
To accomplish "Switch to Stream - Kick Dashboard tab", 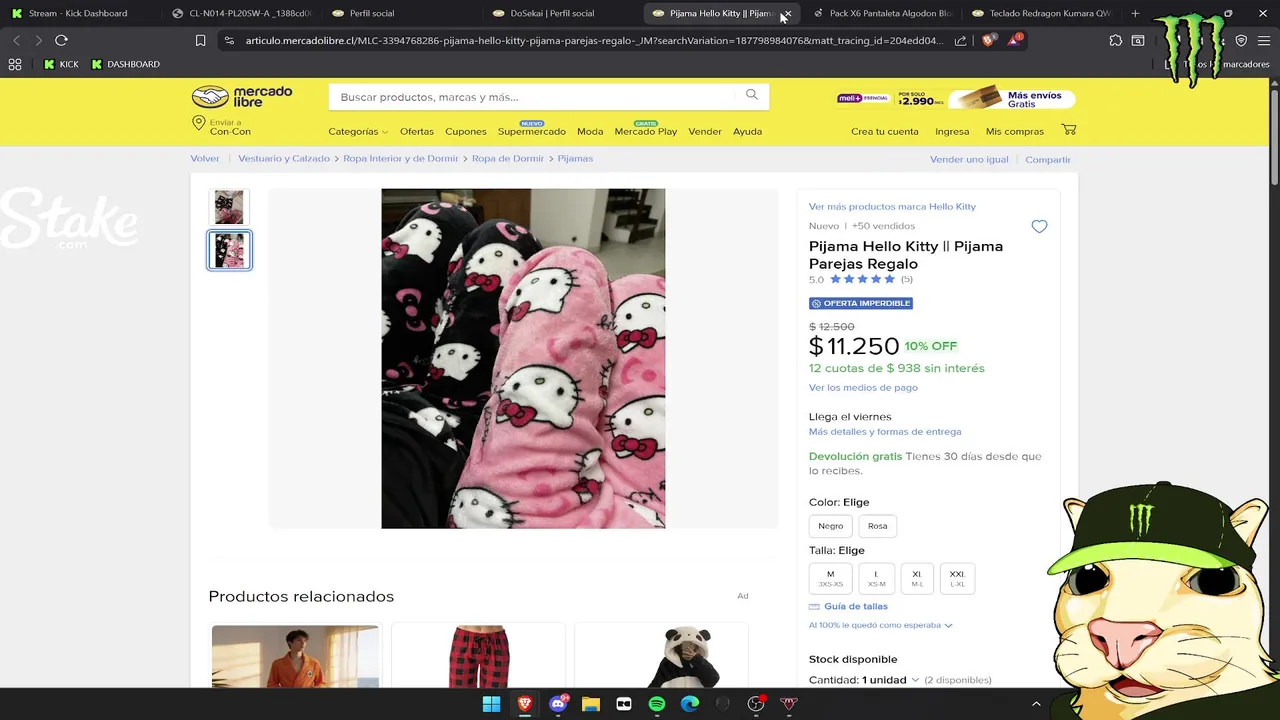I will pos(76,13).
